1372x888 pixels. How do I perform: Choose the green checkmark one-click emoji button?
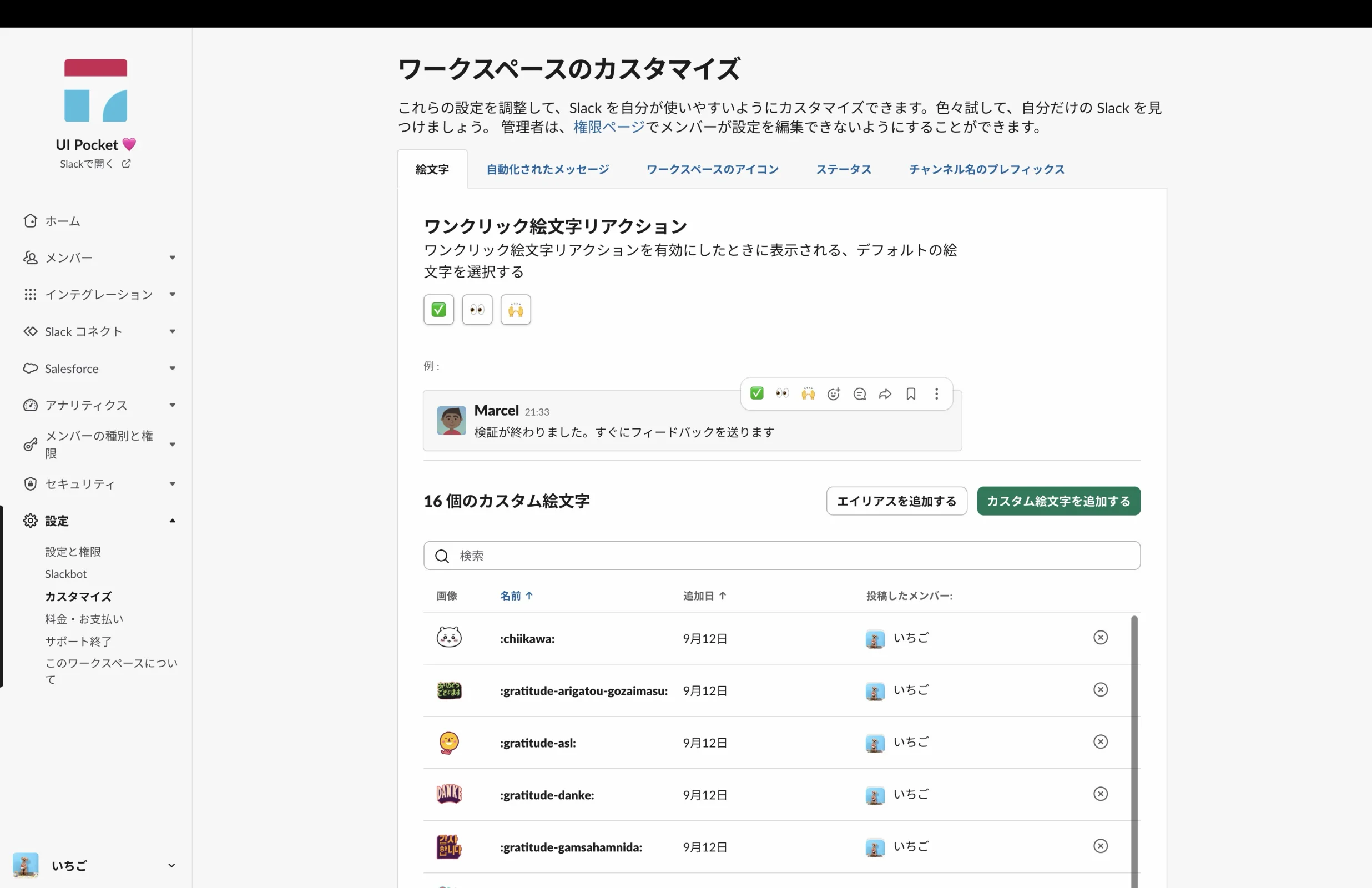coord(438,310)
